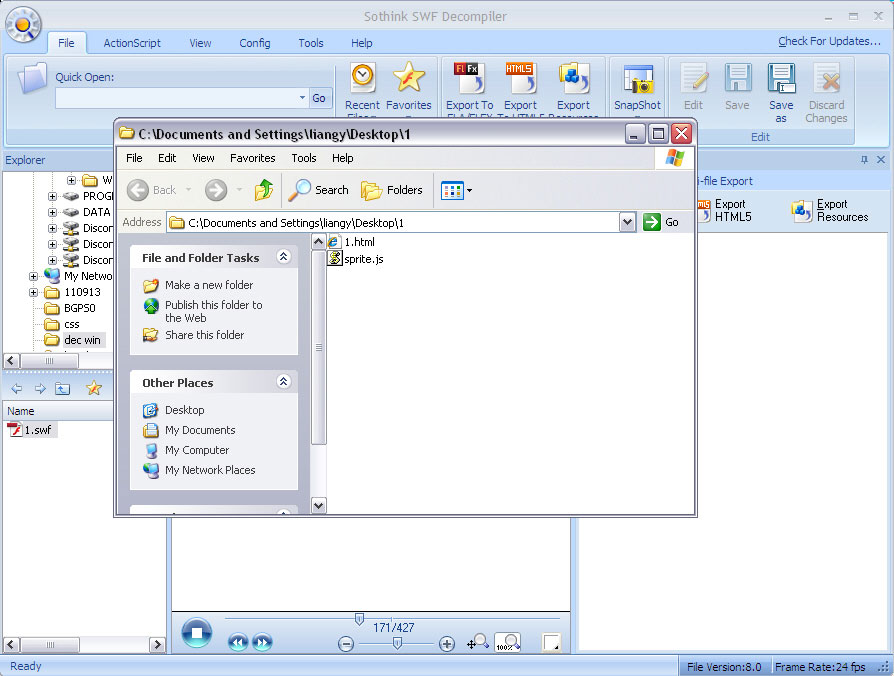Click the up-folder icon in Explorer panel
Viewport: 894px width, 676px height.
pyautogui.click(x=63, y=389)
